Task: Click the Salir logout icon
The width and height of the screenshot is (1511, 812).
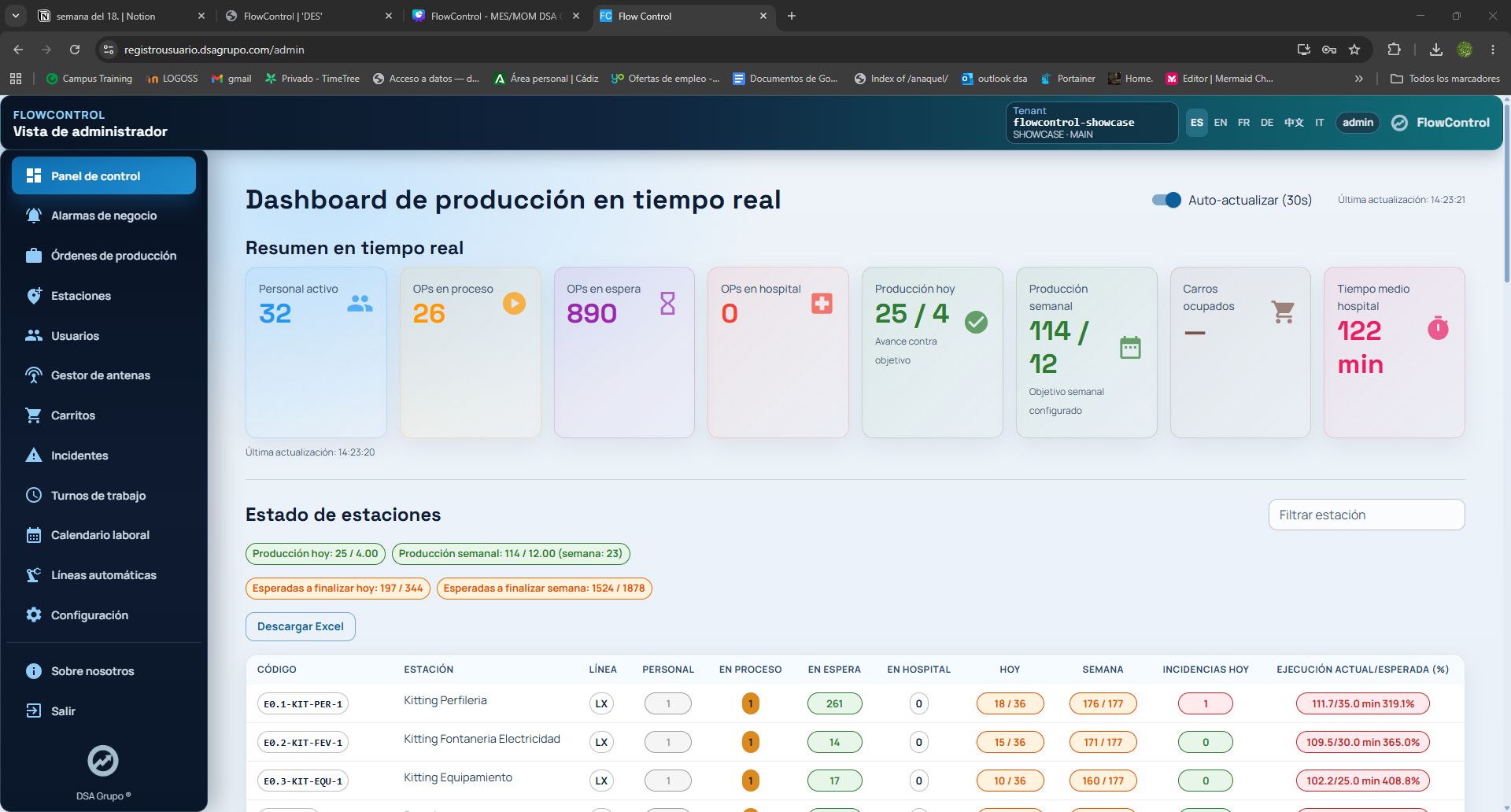Action: [x=33, y=711]
